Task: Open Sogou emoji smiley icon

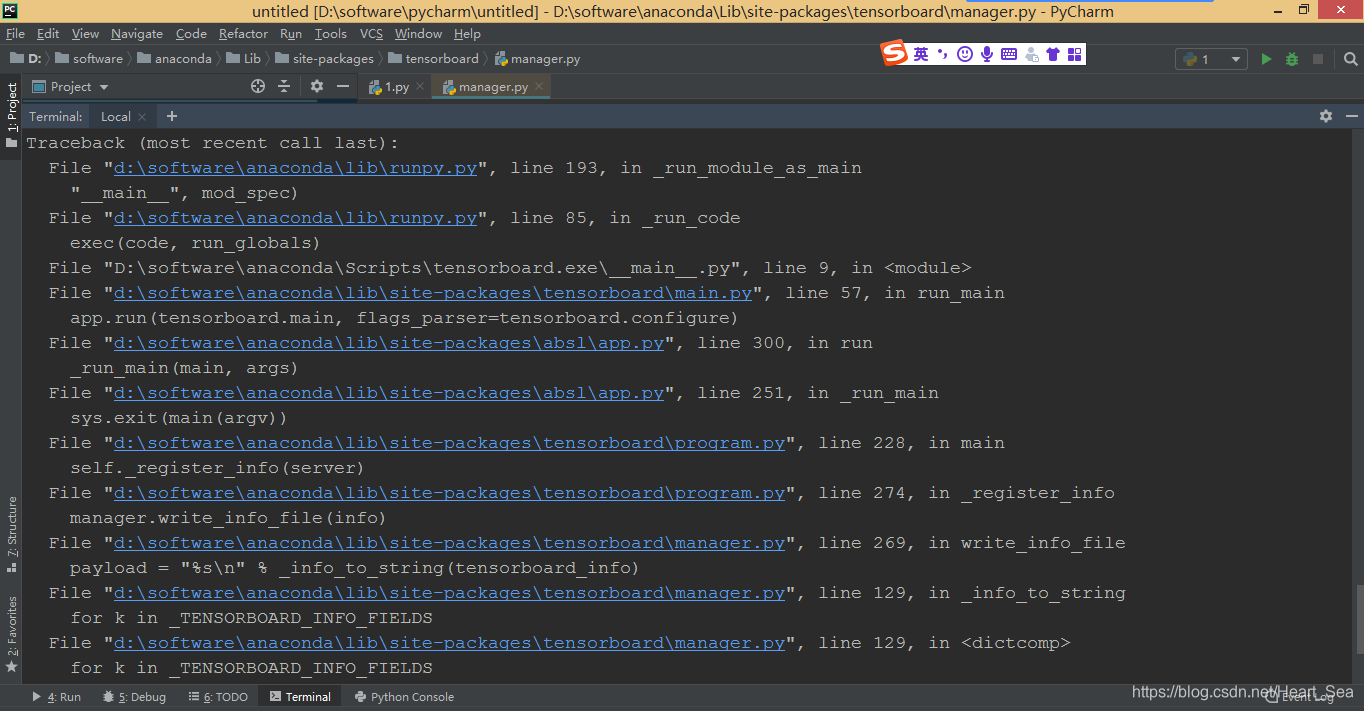Action: (x=964, y=54)
